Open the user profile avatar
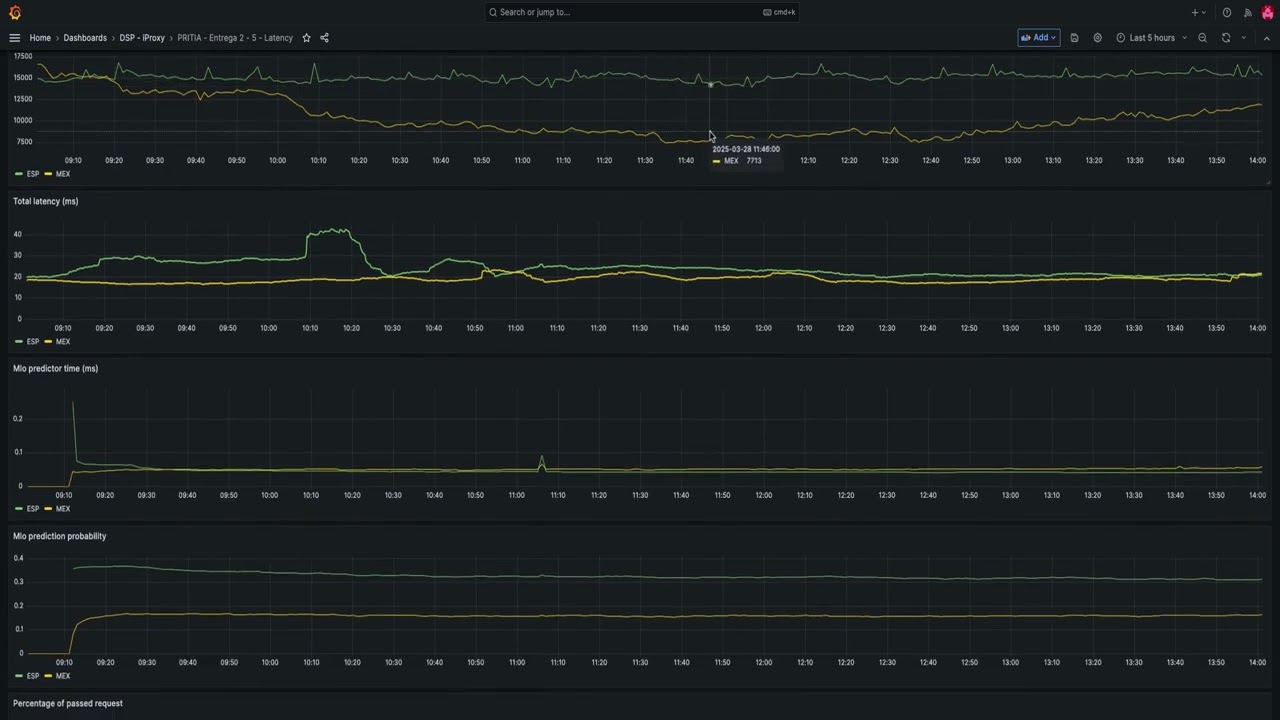Image resolution: width=1280 pixels, height=720 pixels. pyautogui.click(x=1267, y=12)
